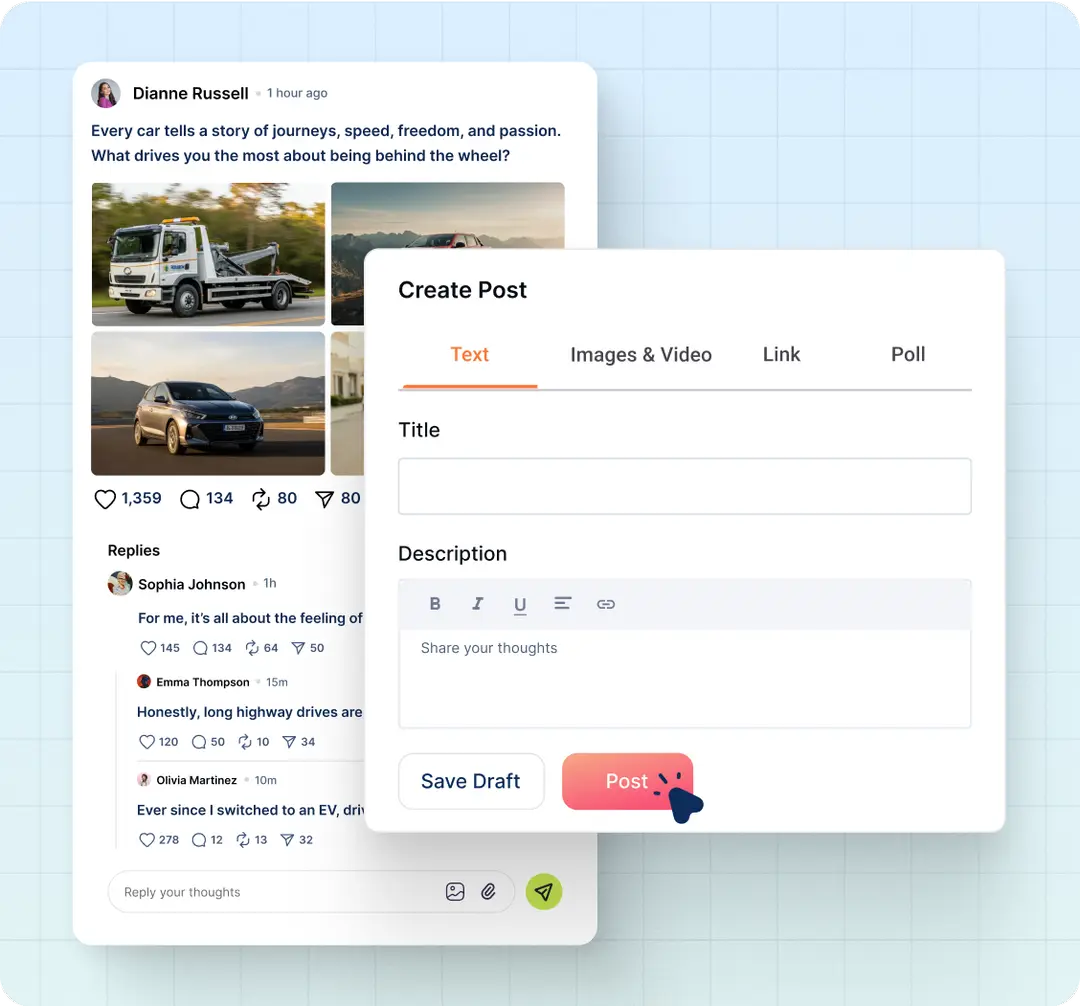Click Dianne Russell's avatar picture
Image resolution: width=1080 pixels, height=1006 pixels.
[106, 93]
